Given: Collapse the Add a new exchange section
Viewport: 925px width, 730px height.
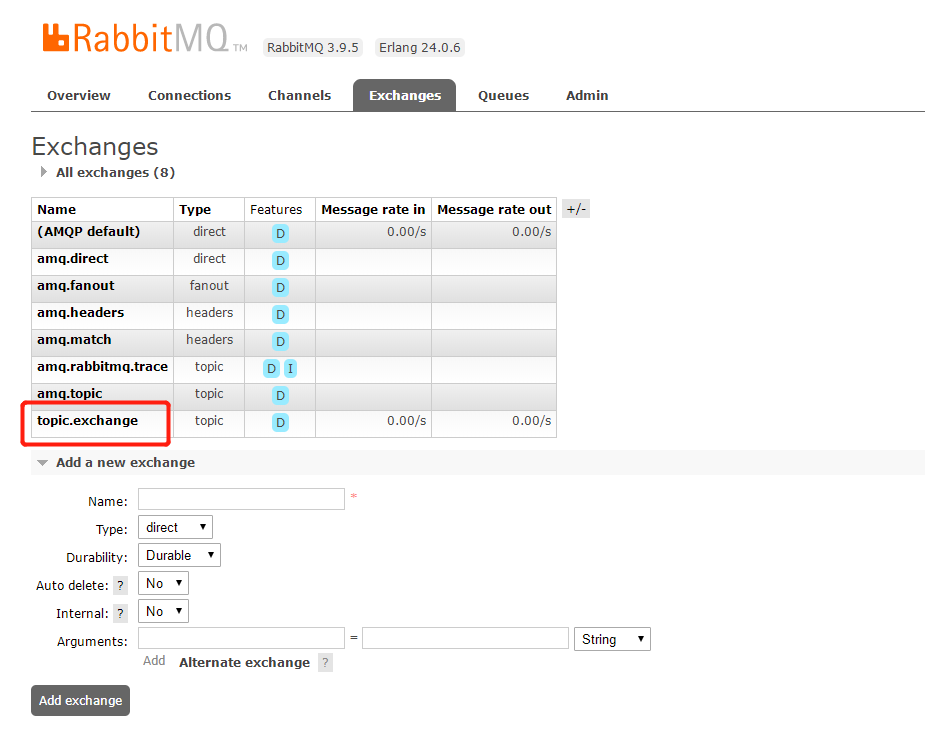Looking at the screenshot, I should click(41, 462).
